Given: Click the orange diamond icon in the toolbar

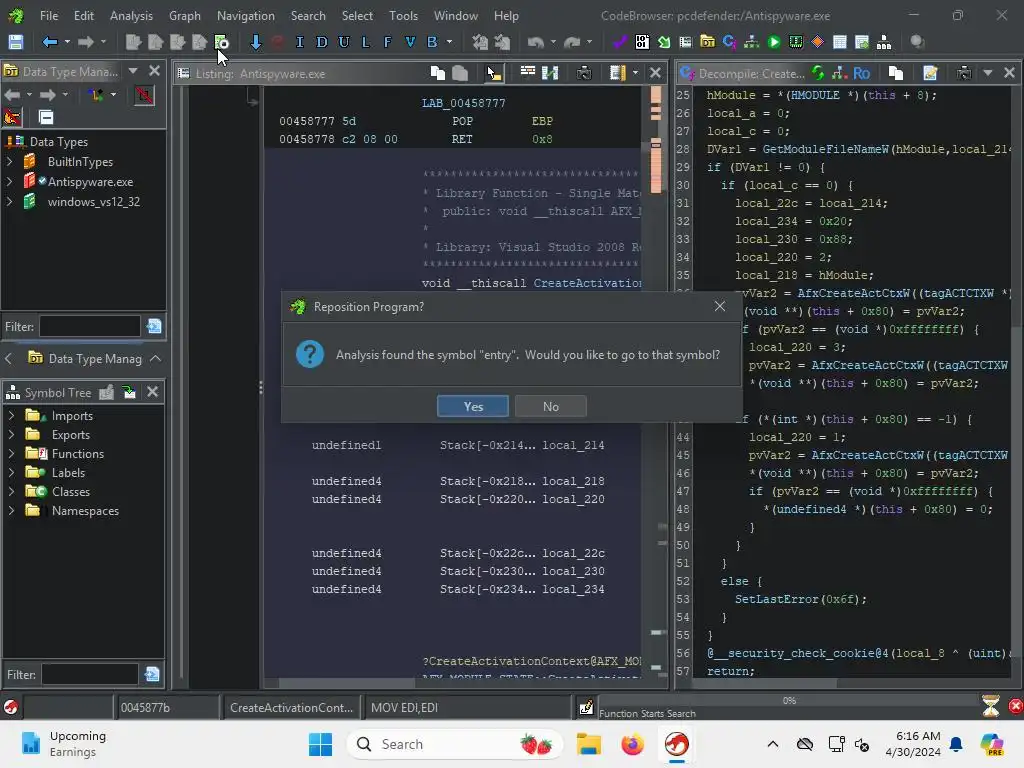Looking at the screenshot, I should (x=818, y=42).
